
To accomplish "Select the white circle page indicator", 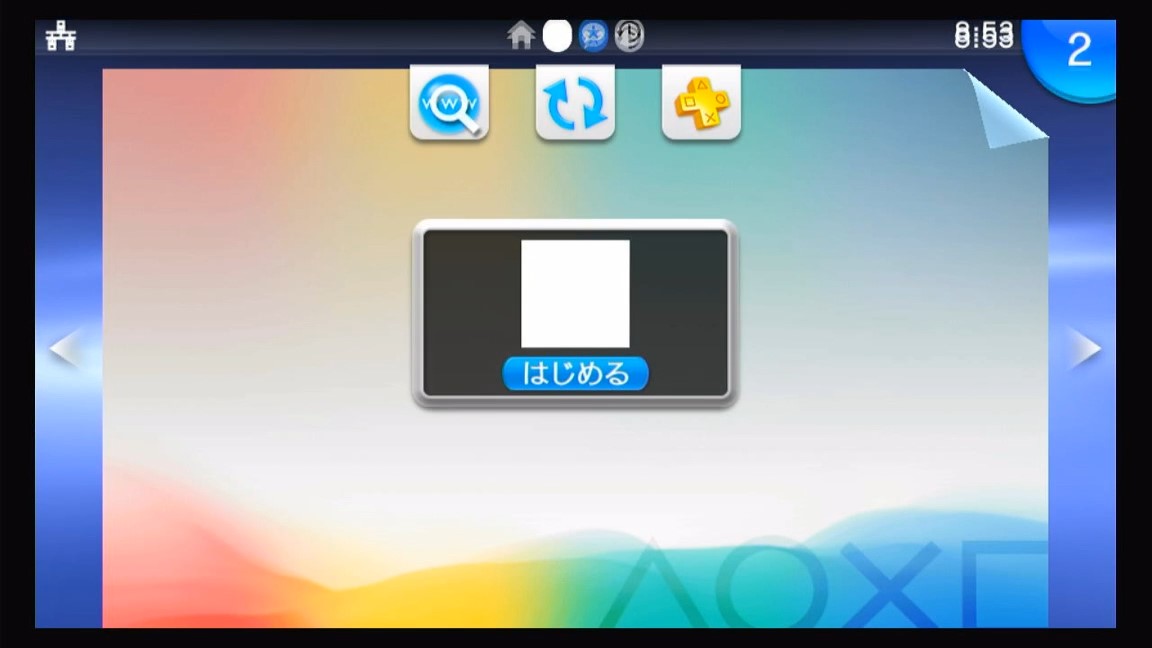I will click(x=557, y=36).
